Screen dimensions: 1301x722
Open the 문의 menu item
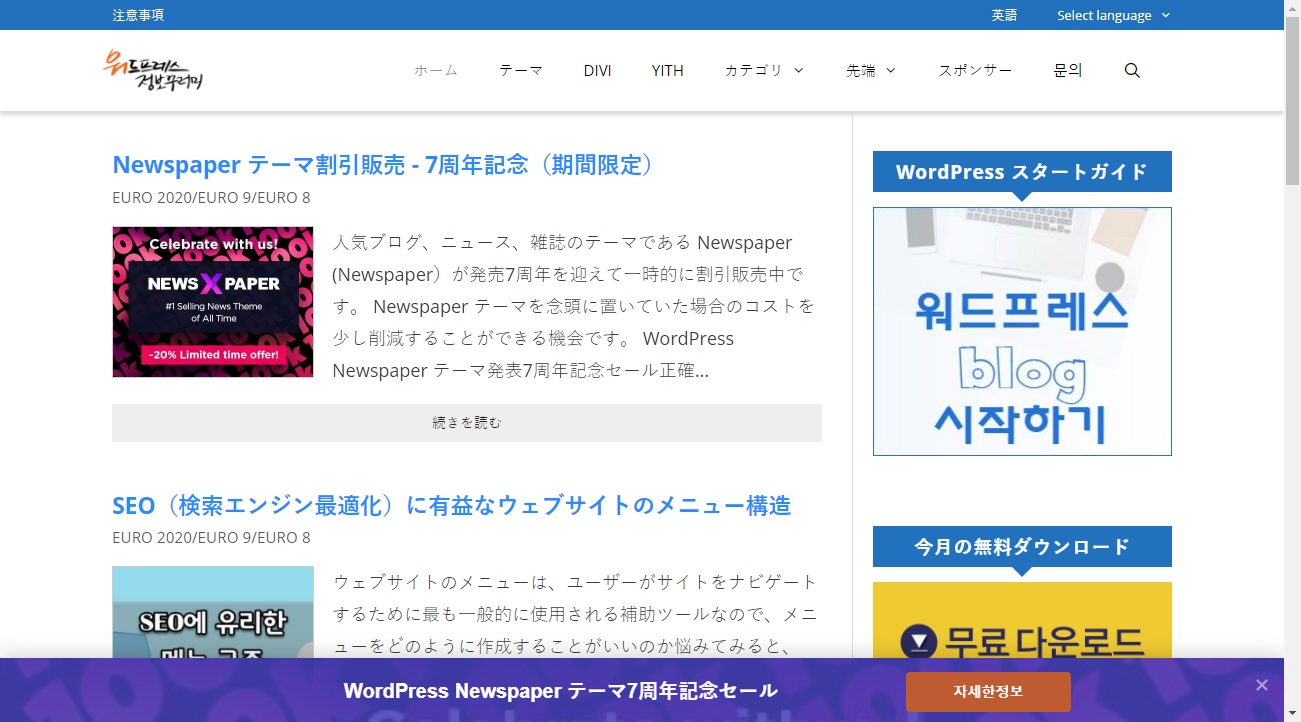1068,70
